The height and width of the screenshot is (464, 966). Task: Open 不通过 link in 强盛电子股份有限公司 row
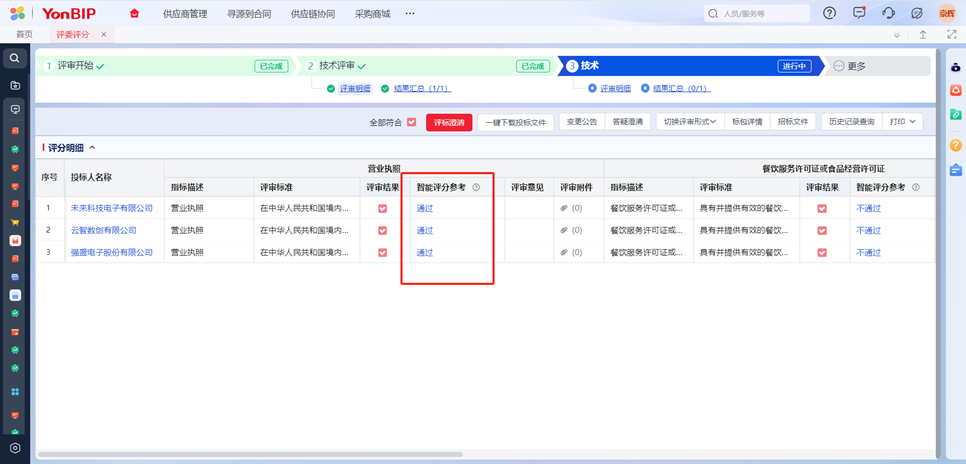point(868,253)
